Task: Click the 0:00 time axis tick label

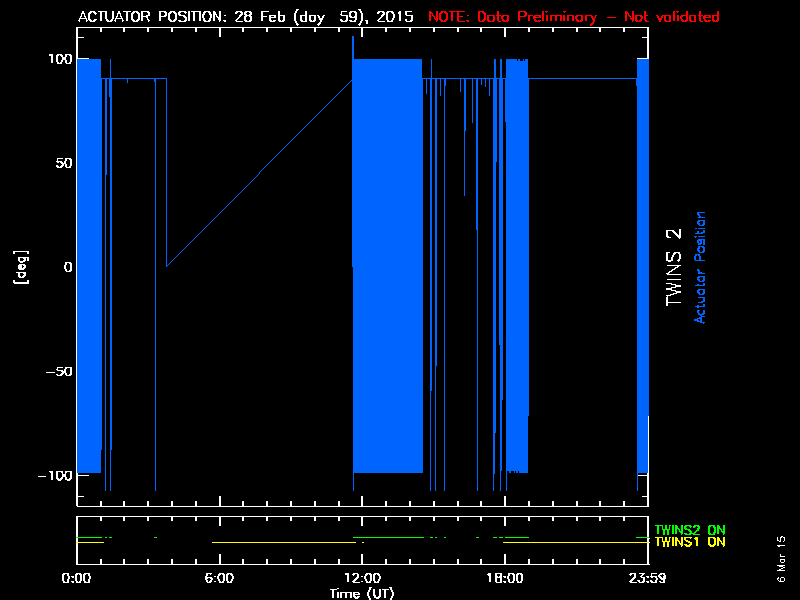Action: point(77,578)
